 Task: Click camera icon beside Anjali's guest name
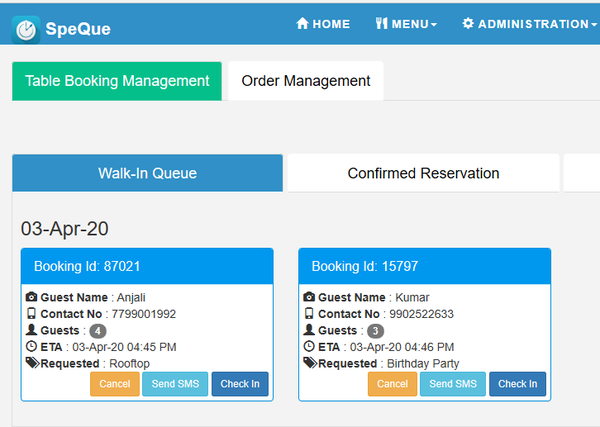31,297
